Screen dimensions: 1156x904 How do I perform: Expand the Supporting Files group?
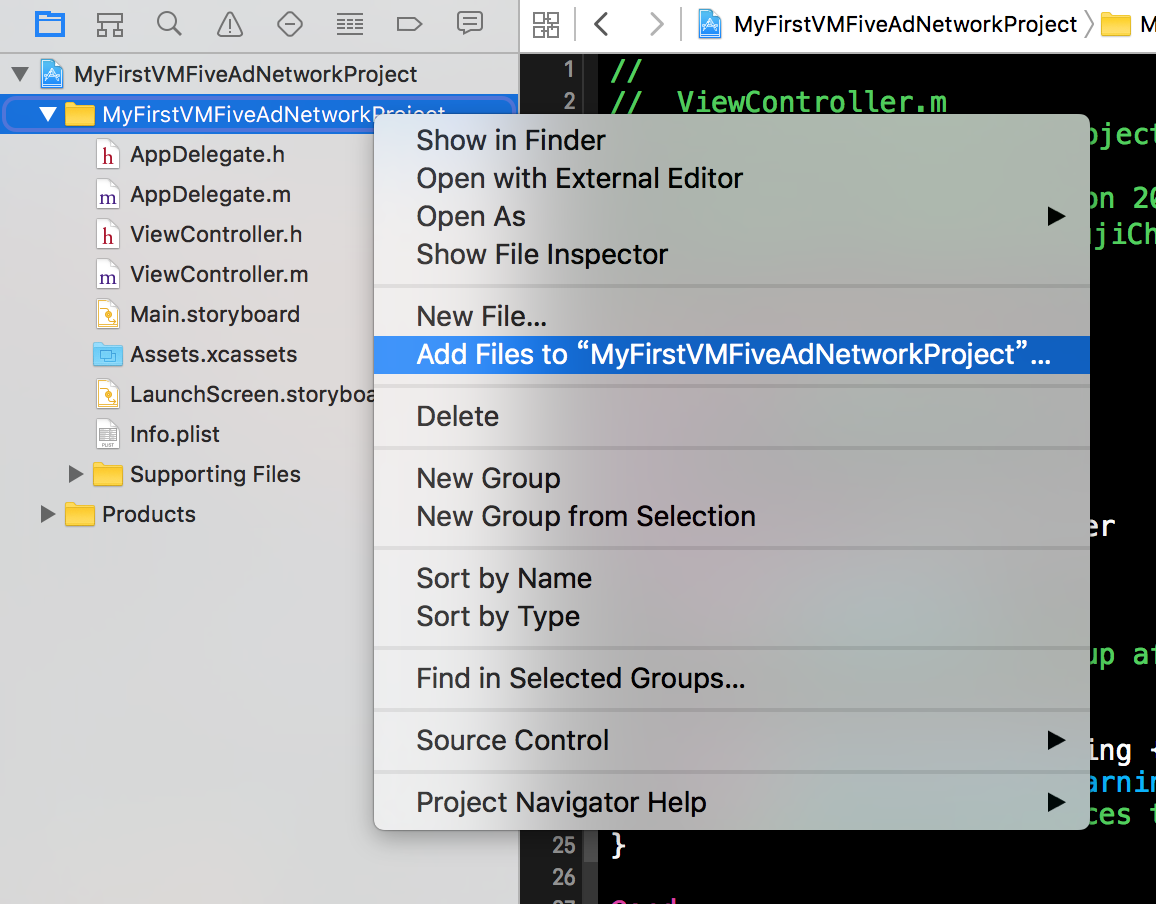point(76,474)
